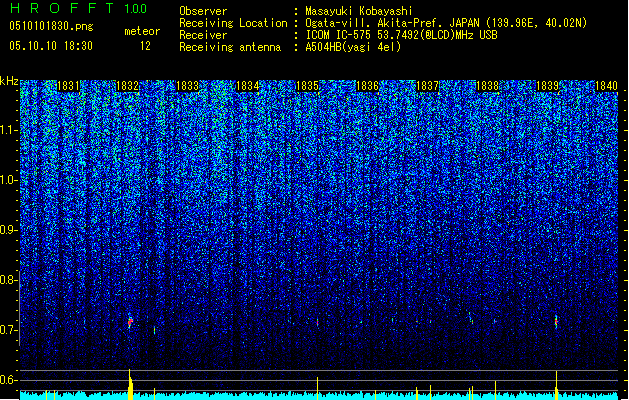The height and width of the screenshot is (400, 629).
Task: Click the ICOM IC-575 receiver text
Action: (401, 35)
